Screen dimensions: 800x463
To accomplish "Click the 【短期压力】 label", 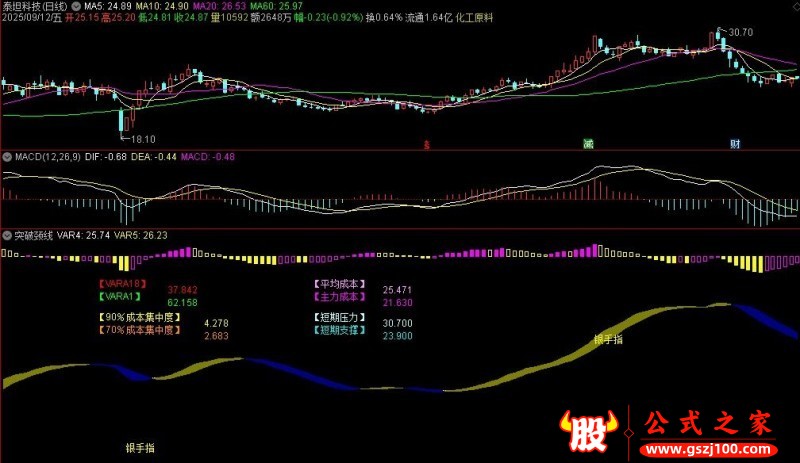I will (x=340, y=317).
